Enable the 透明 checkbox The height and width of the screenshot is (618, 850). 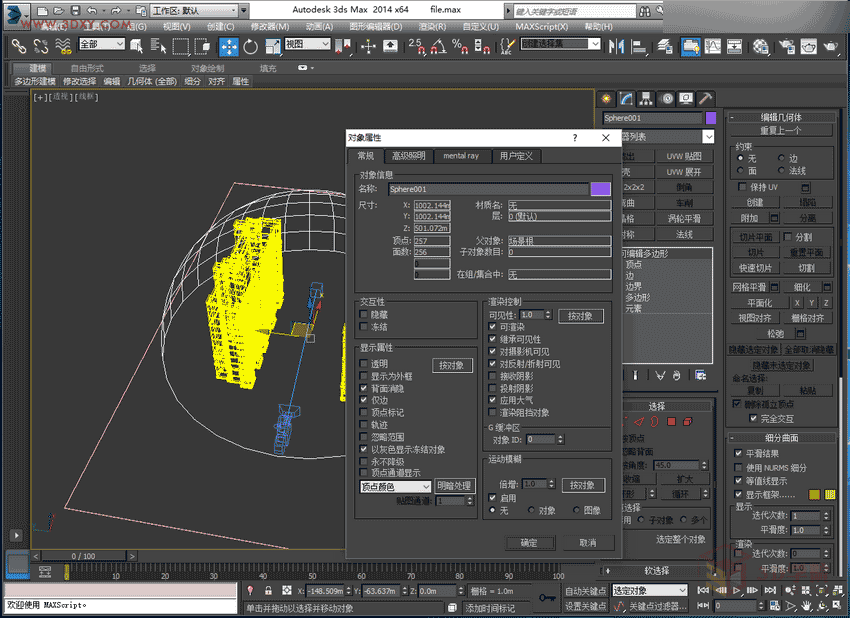coord(364,364)
